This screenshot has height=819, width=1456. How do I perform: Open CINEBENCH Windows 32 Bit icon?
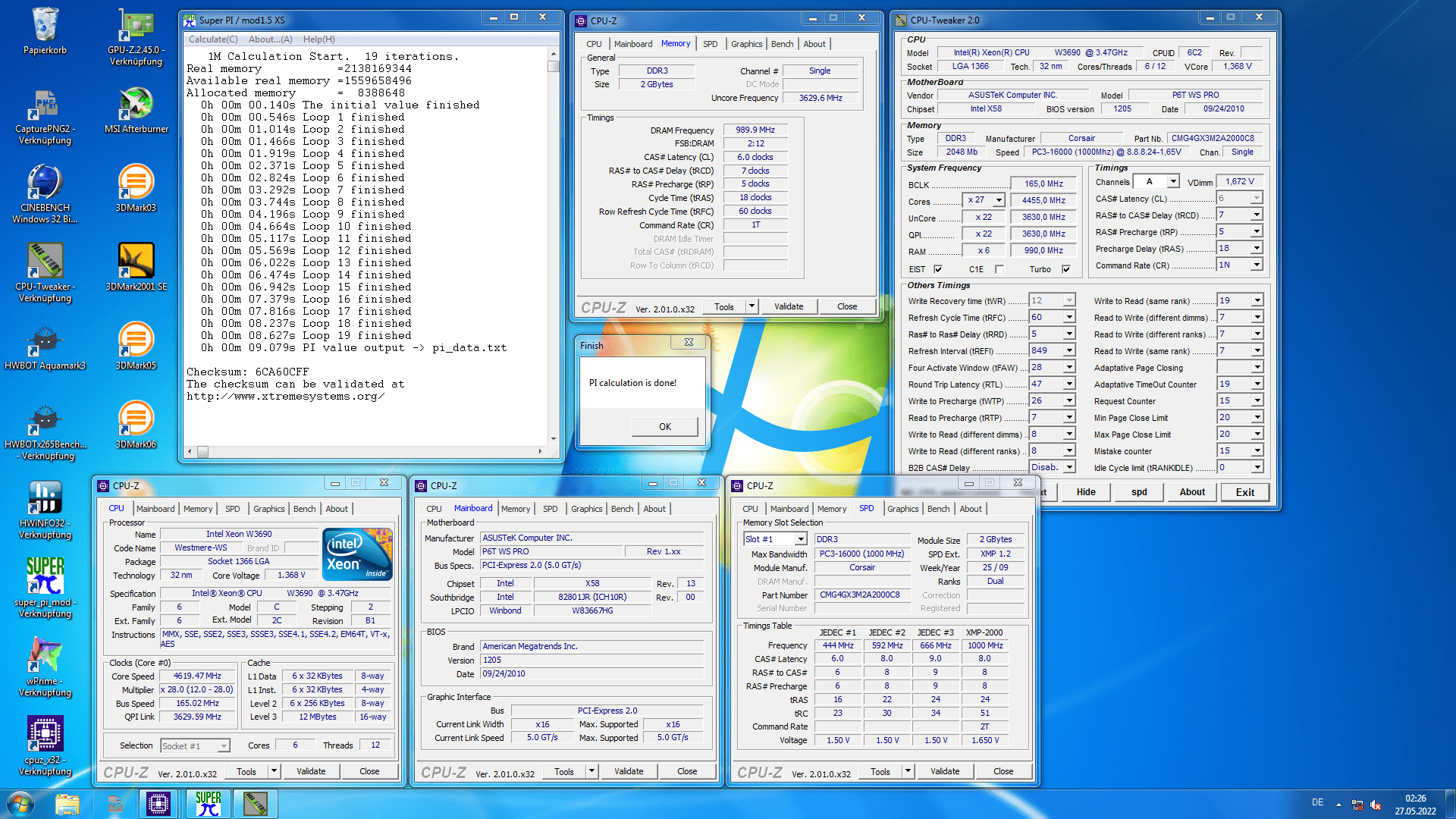pos(45,194)
